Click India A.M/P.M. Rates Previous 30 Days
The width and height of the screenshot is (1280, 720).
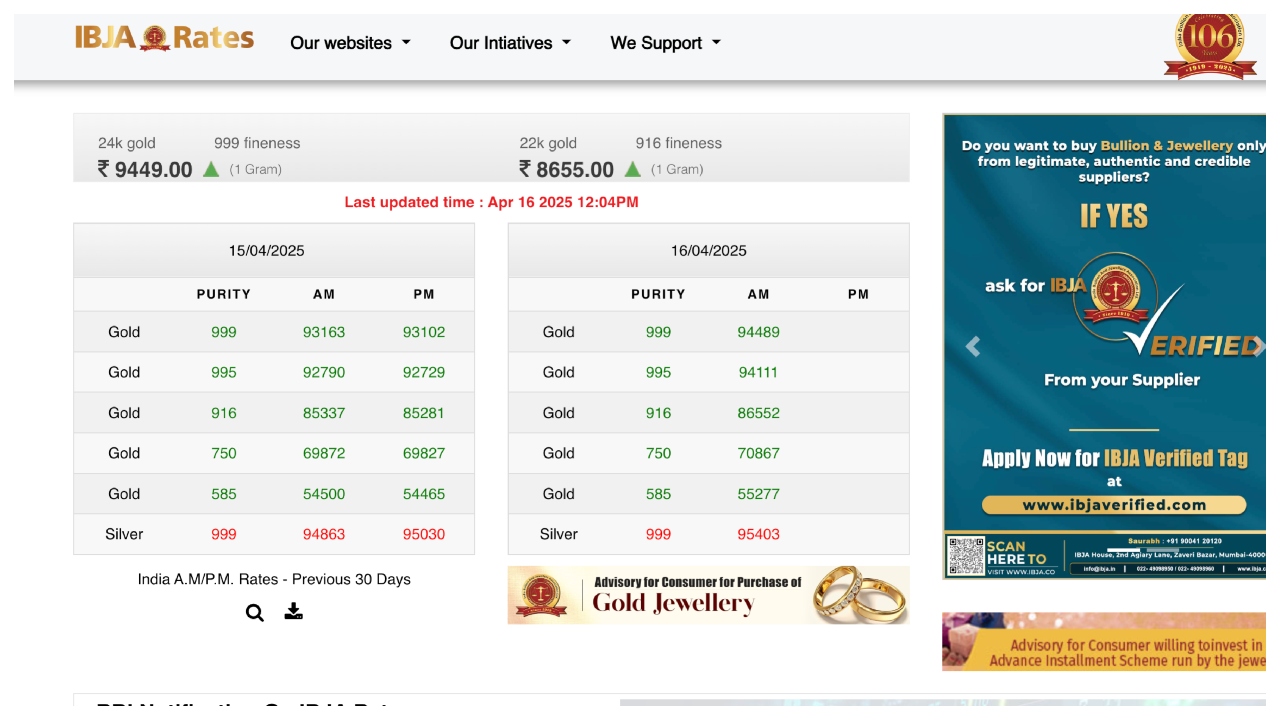(x=274, y=579)
